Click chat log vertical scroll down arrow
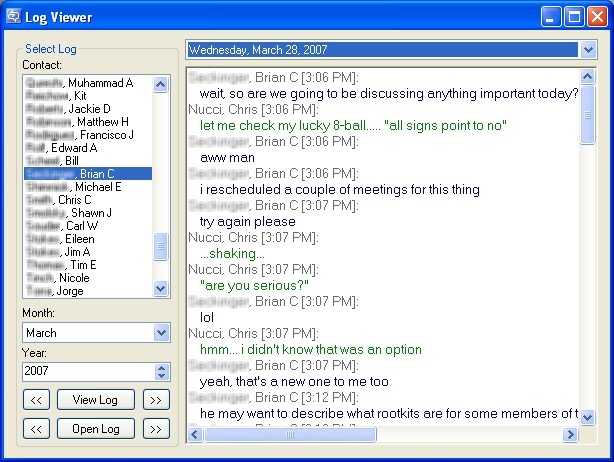The width and height of the screenshot is (614, 462). click(x=587, y=417)
